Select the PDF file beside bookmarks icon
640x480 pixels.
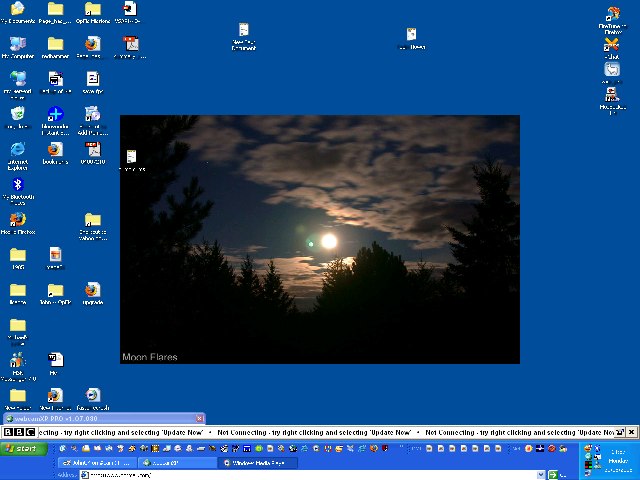click(x=93, y=153)
